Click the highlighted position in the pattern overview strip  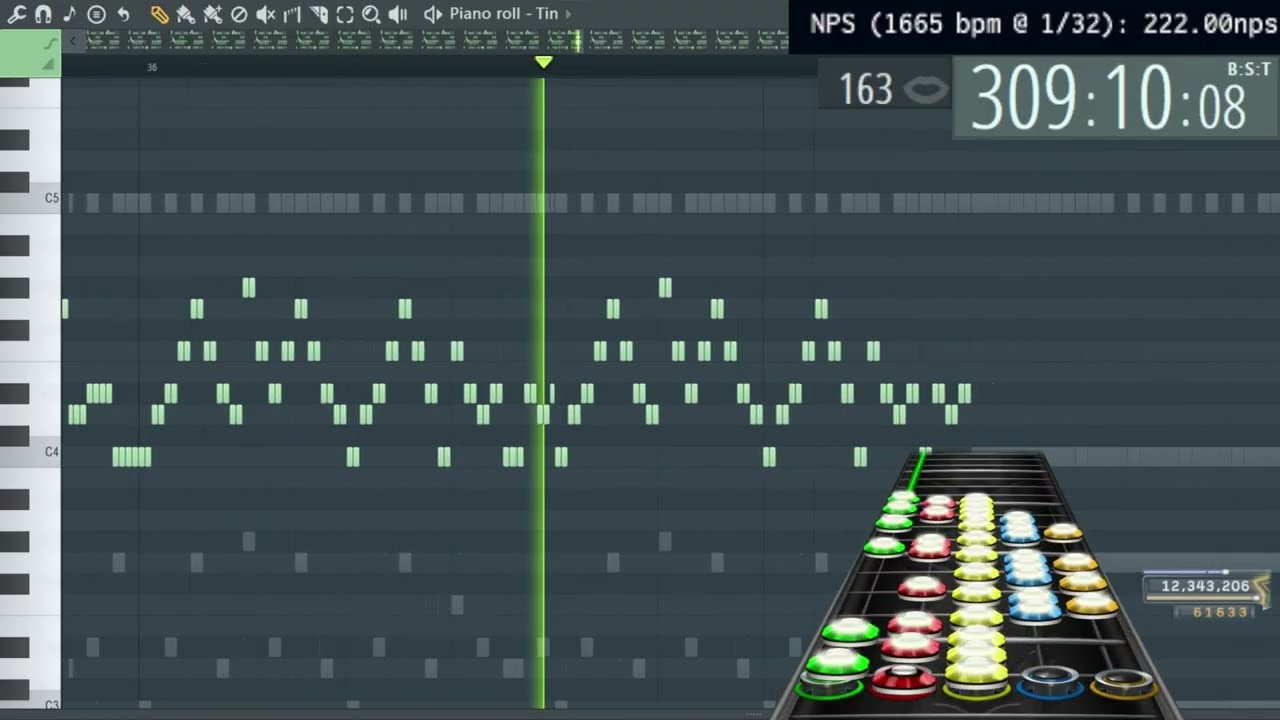(x=577, y=41)
